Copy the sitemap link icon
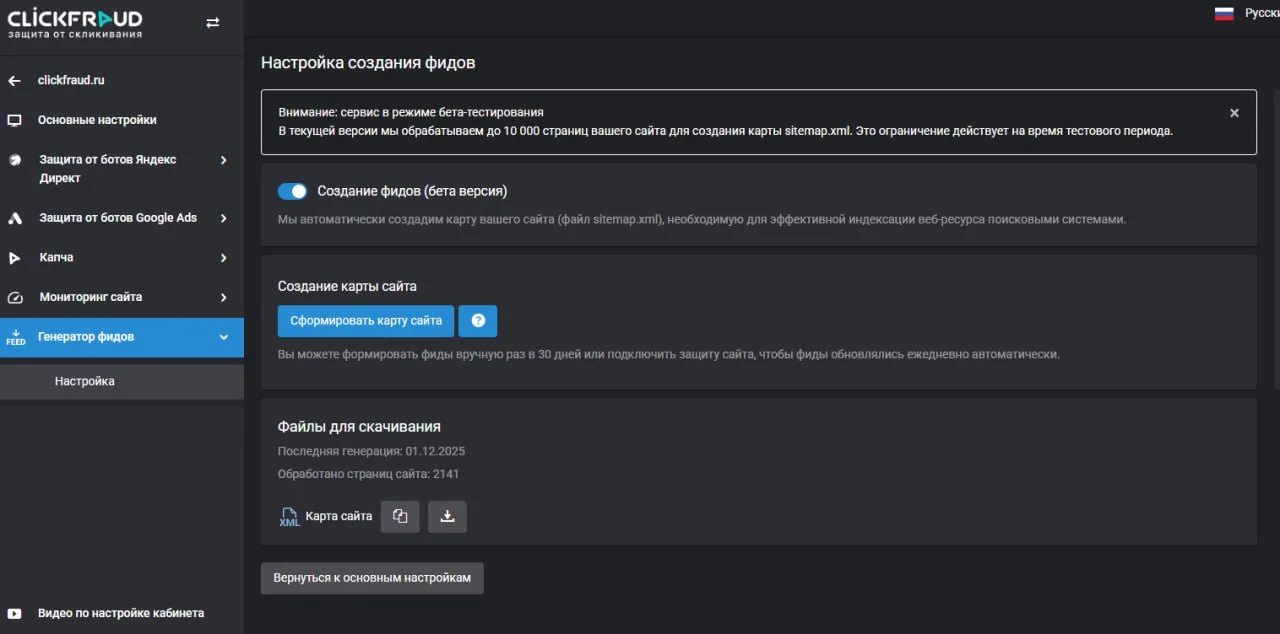The image size is (1280, 634). (x=400, y=516)
